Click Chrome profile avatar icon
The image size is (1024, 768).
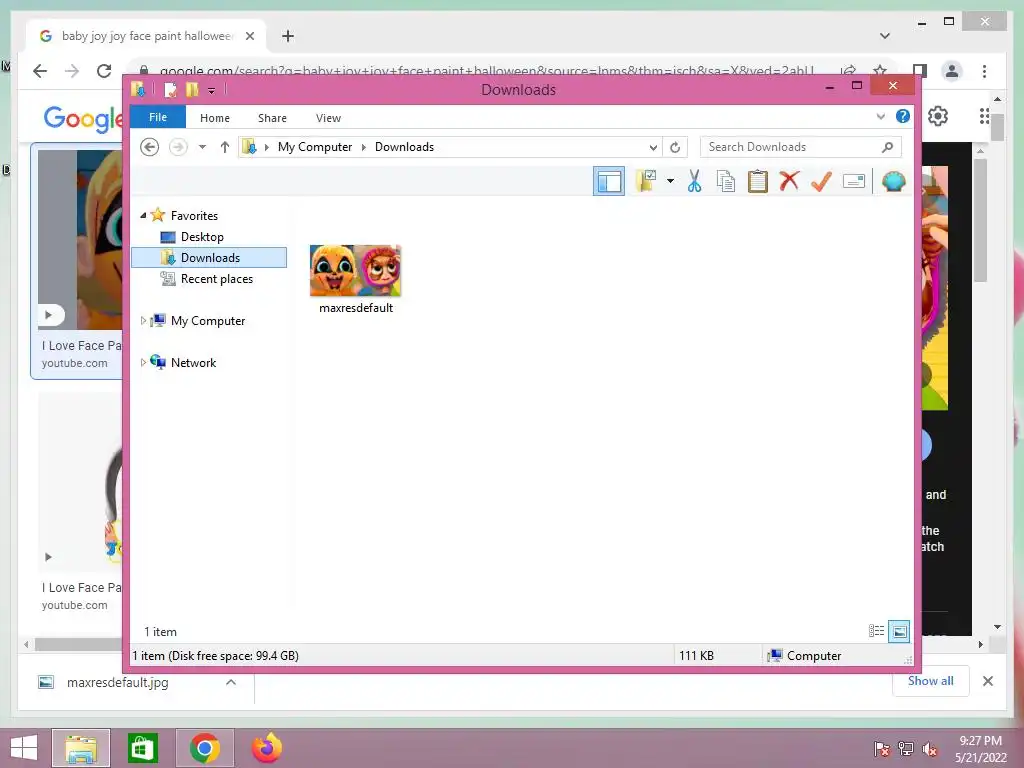click(952, 71)
